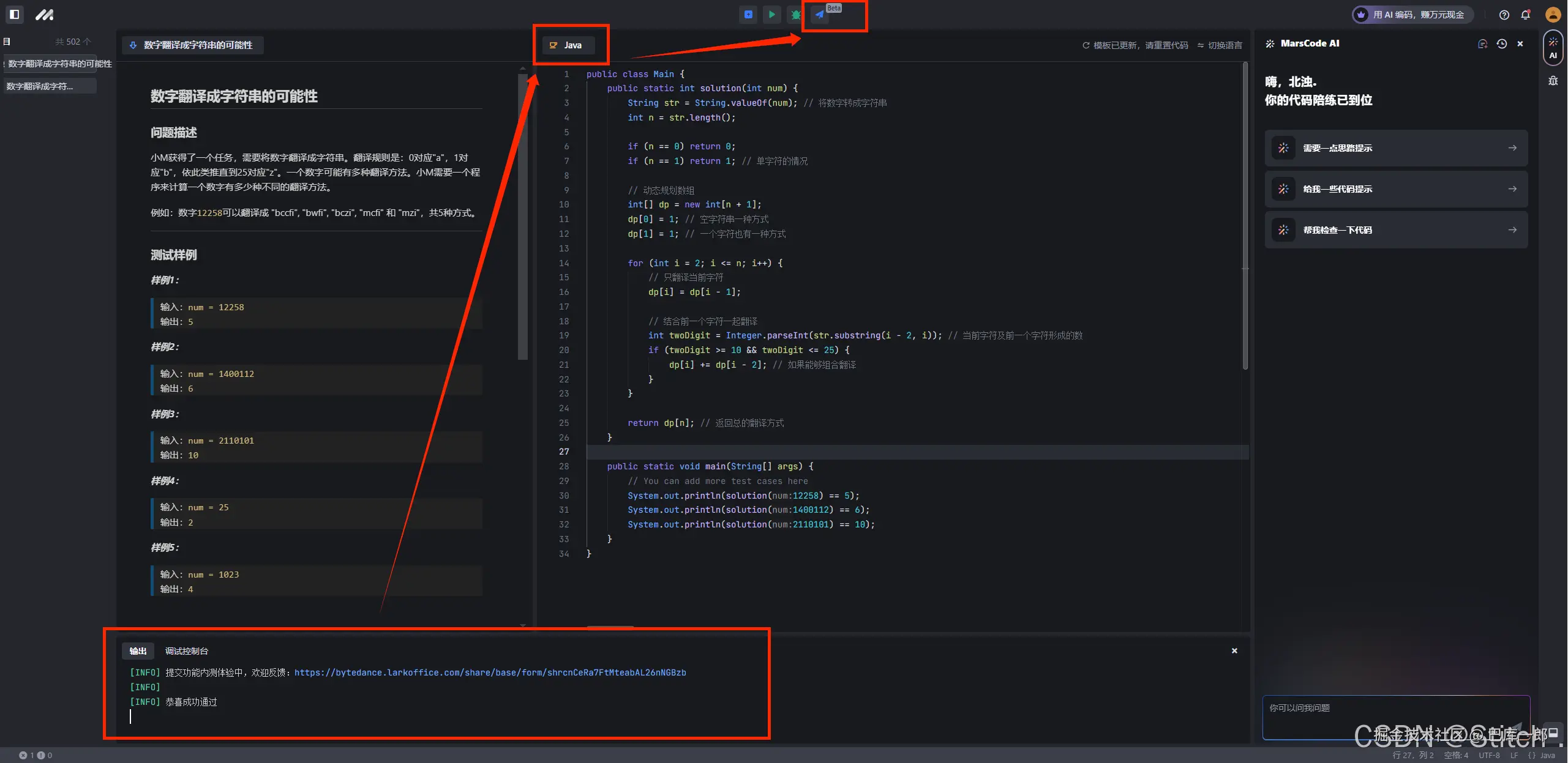
Task: Click the Beta submit paper-plane icon
Action: pyautogui.click(x=819, y=14)
